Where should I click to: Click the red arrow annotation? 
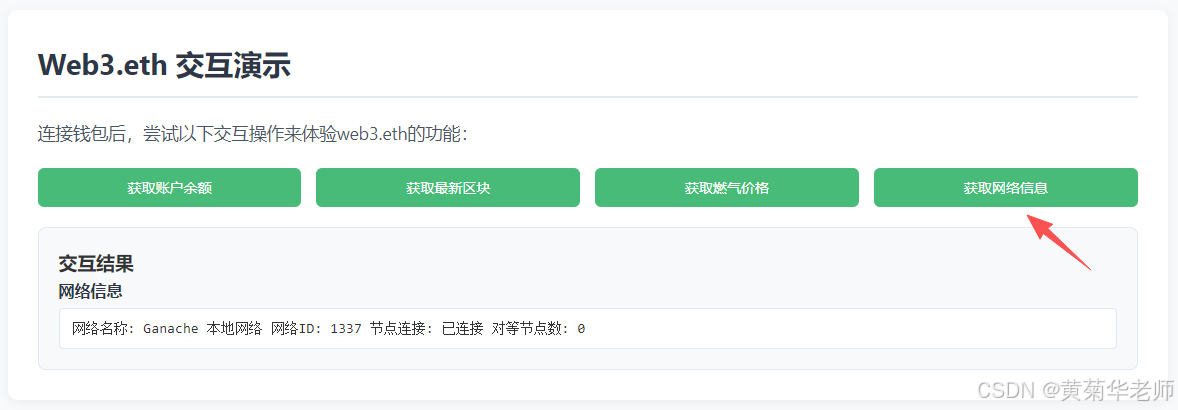tap(1058, 241)
